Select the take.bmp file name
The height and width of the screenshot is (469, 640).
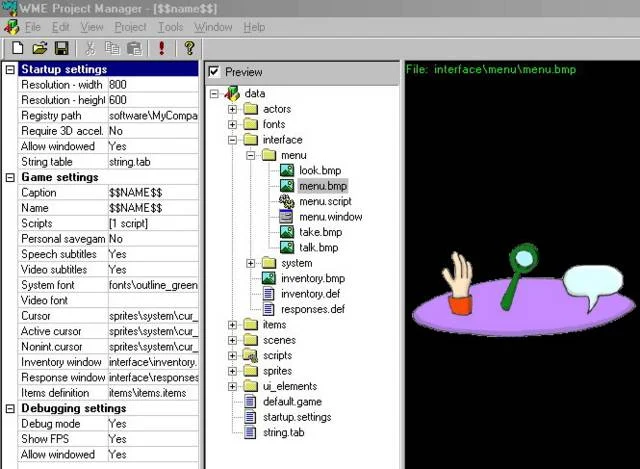pos(320,232)
